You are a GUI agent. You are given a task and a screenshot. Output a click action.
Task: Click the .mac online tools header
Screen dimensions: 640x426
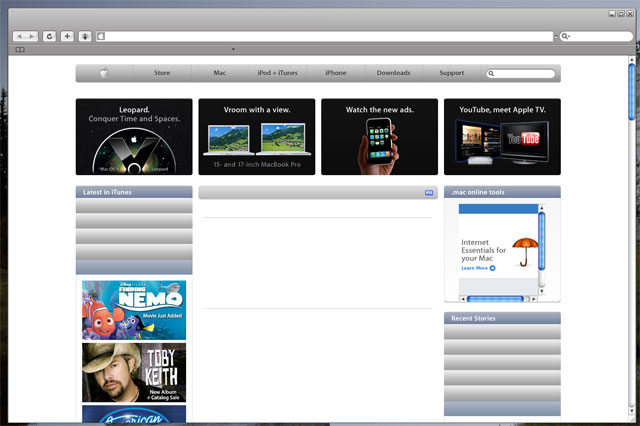(502, 192)
